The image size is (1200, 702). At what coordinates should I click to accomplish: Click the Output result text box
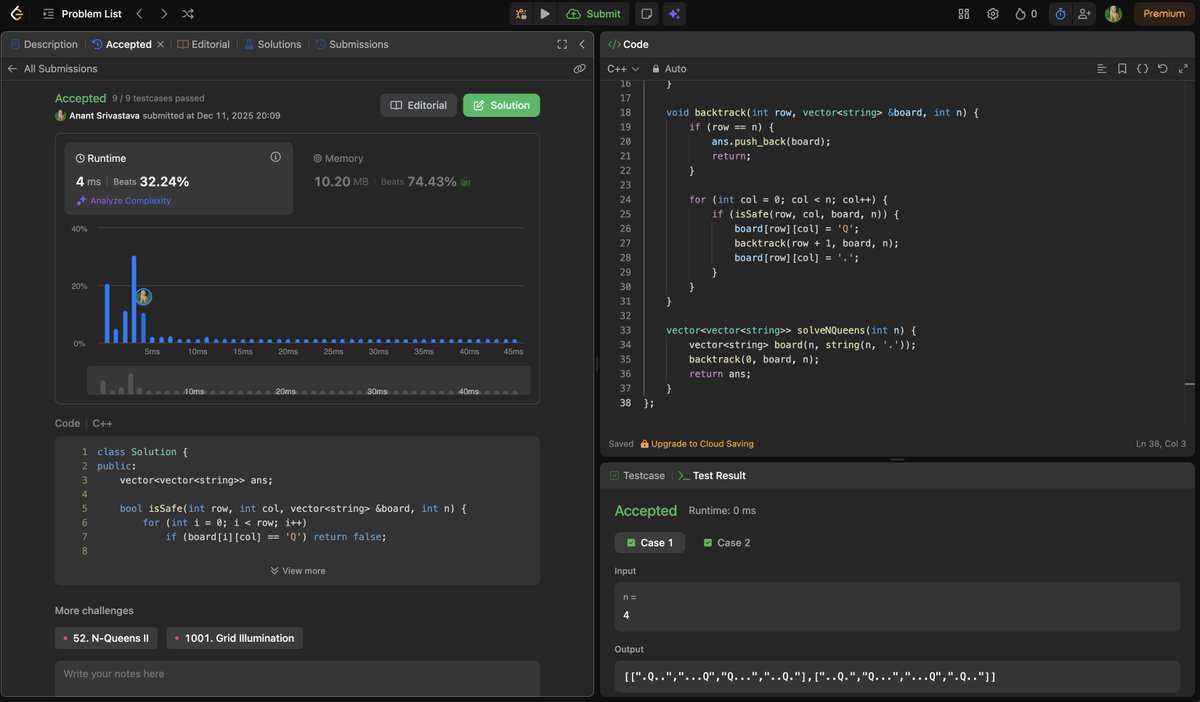897,677
